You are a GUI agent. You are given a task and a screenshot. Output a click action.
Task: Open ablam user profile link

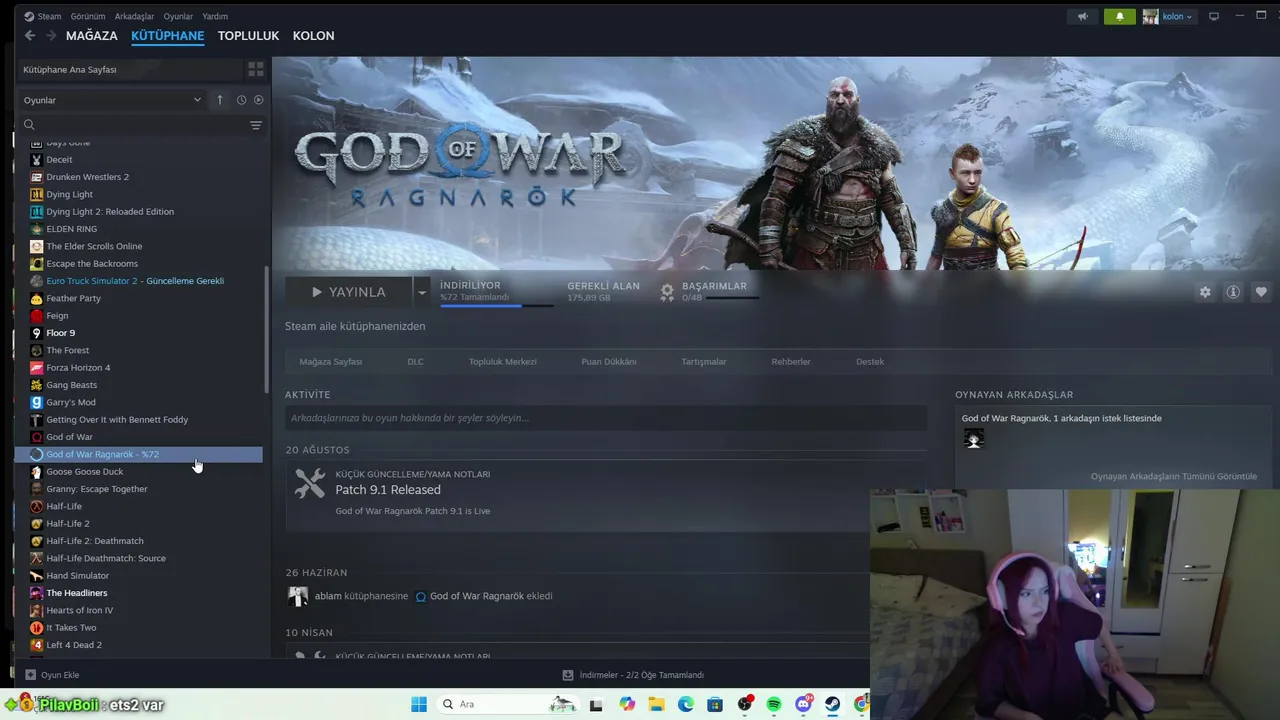click(x=326, y=596)
